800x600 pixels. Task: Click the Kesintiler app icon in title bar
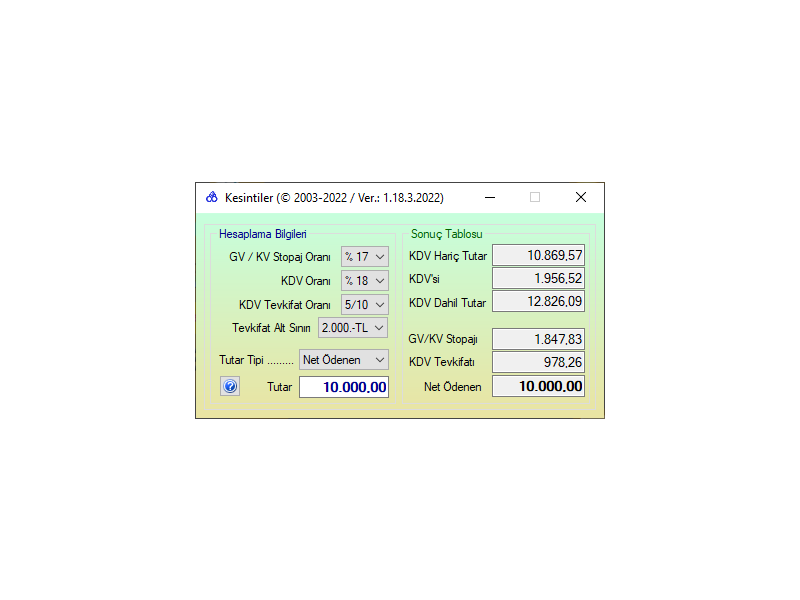pos(212,197)
